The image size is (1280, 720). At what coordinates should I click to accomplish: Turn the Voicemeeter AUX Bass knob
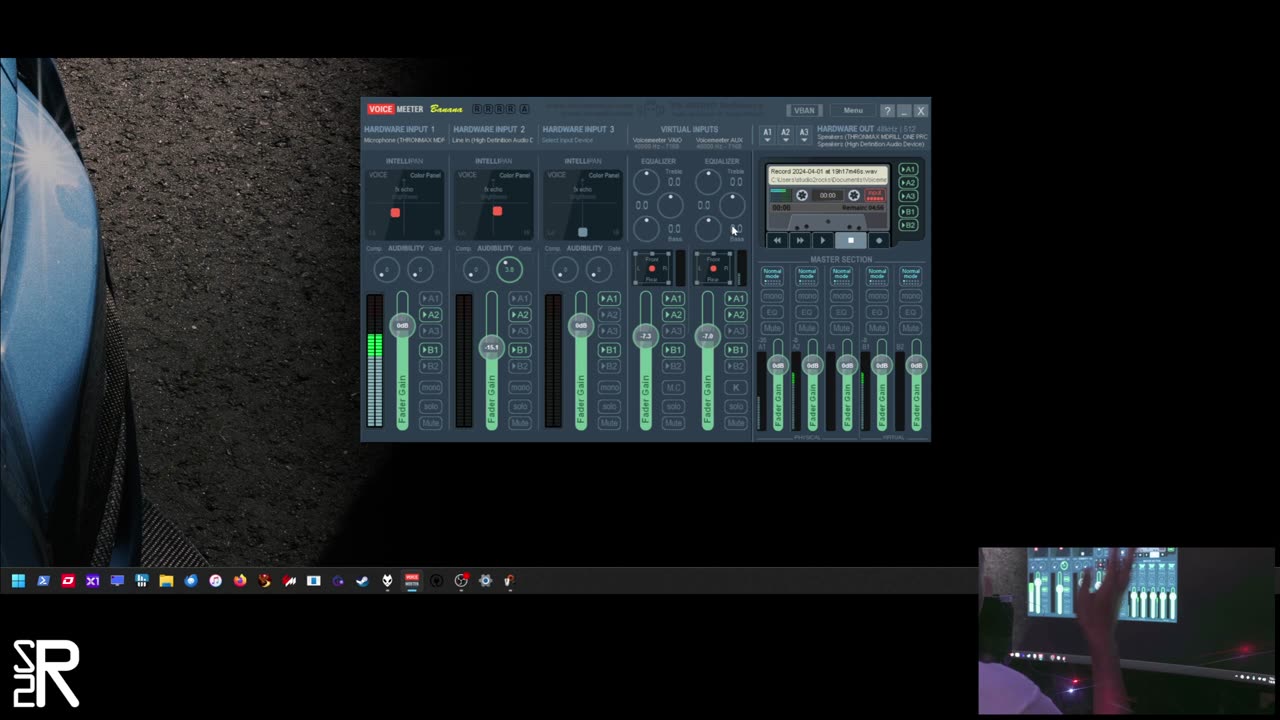[708, 229]
